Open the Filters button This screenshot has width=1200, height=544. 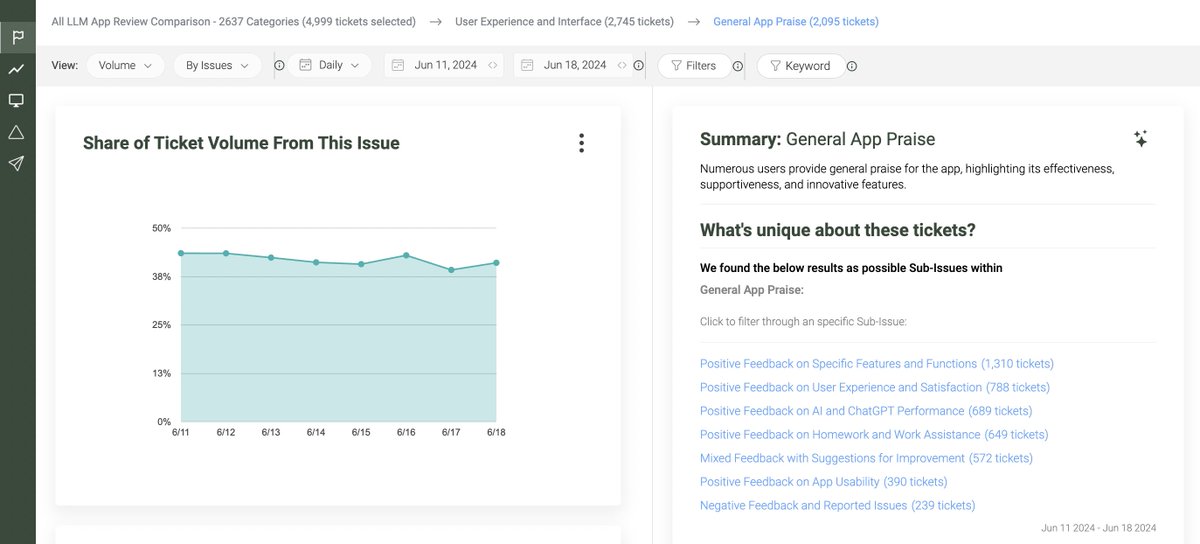point(693,65)
